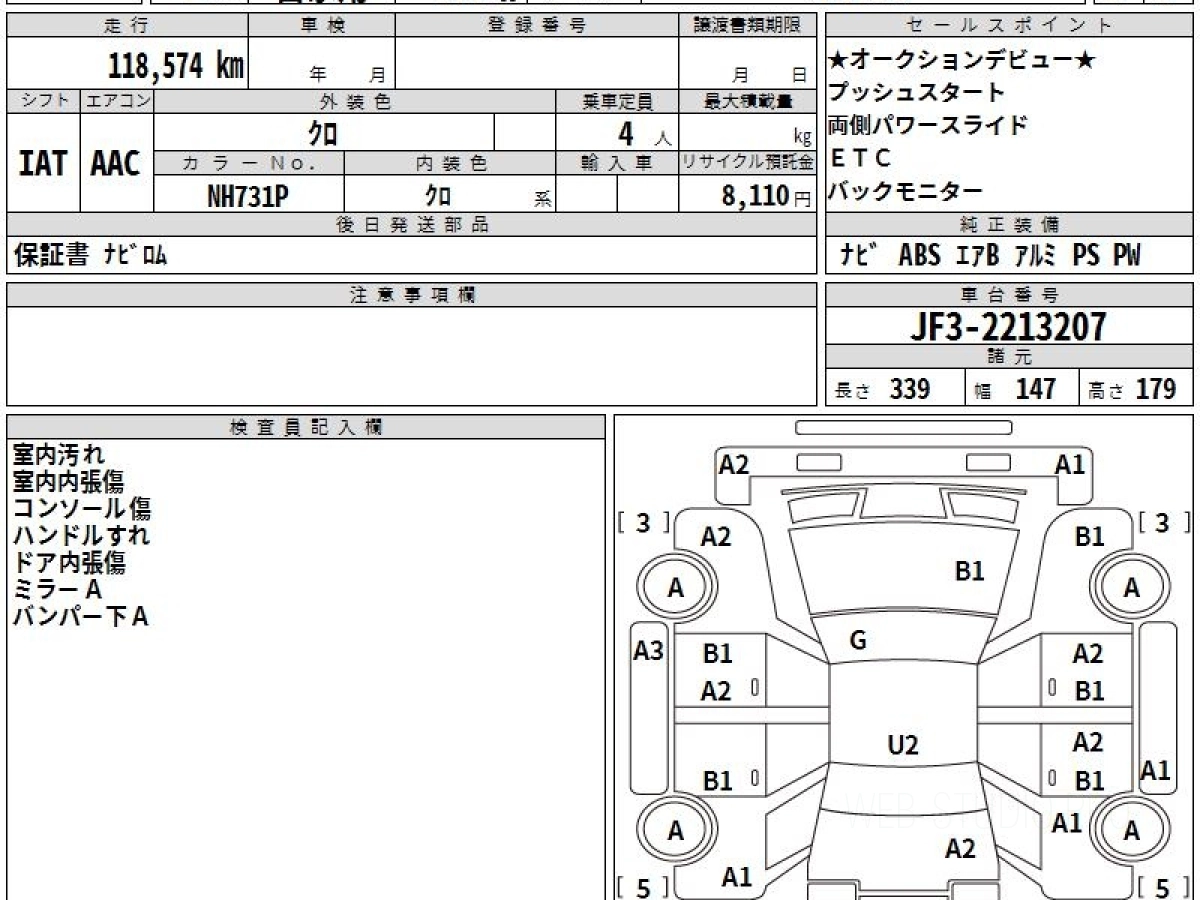The image size is (1200, 900).
Task: Click the G mark on the windshield
Action: [857, 641]
